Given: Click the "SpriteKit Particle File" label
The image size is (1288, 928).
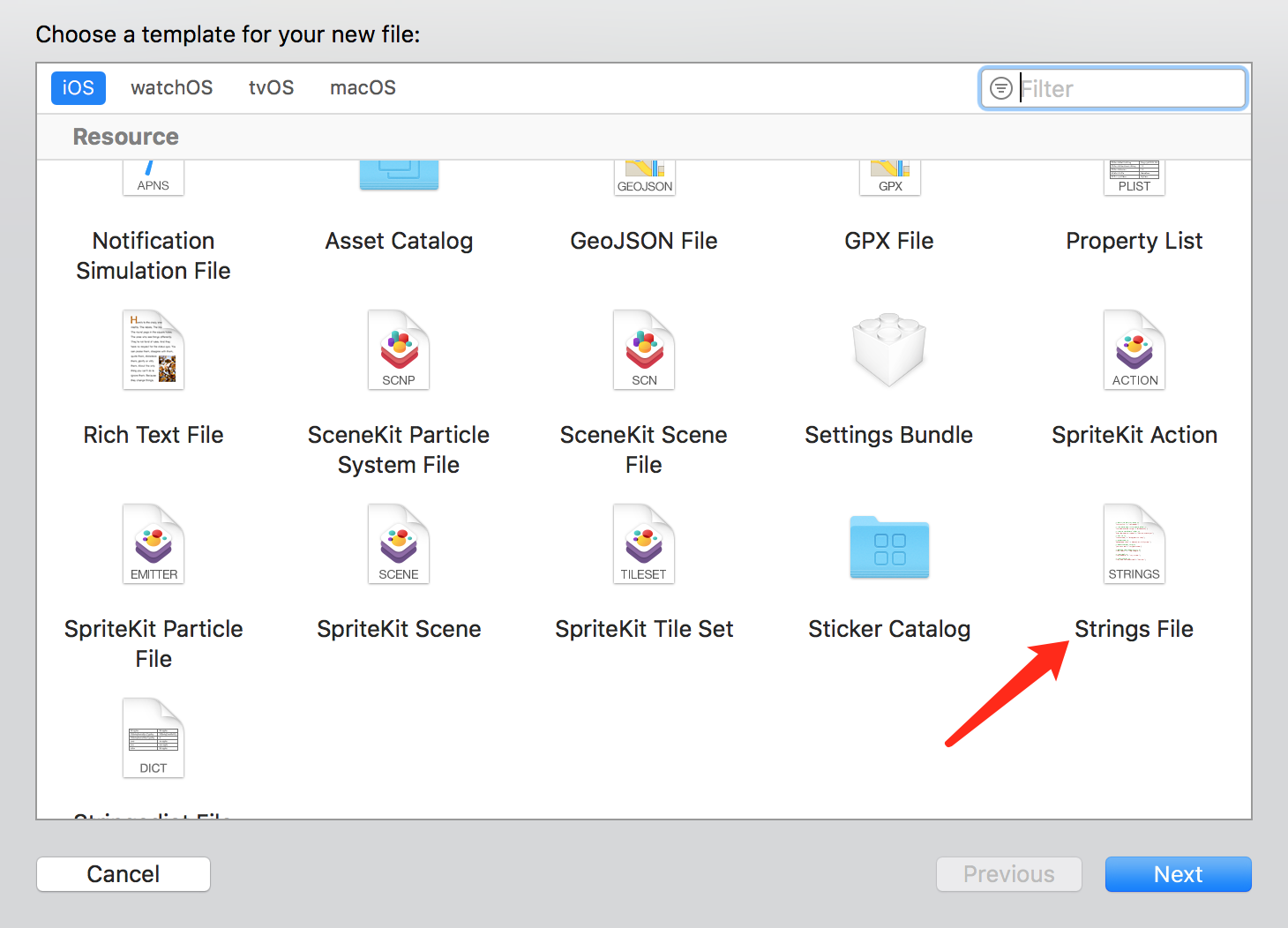Looking at the screenshot, I should click(154, 644).
